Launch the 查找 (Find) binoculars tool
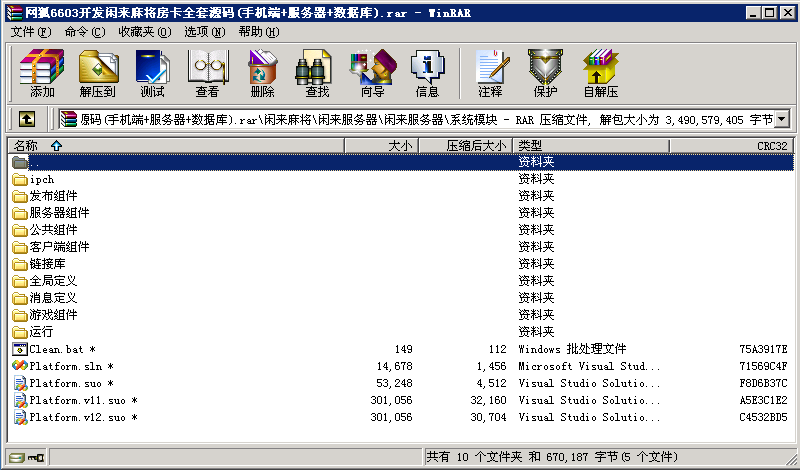The height and width of the screenshot is (470, 800). tap(317, 73)
